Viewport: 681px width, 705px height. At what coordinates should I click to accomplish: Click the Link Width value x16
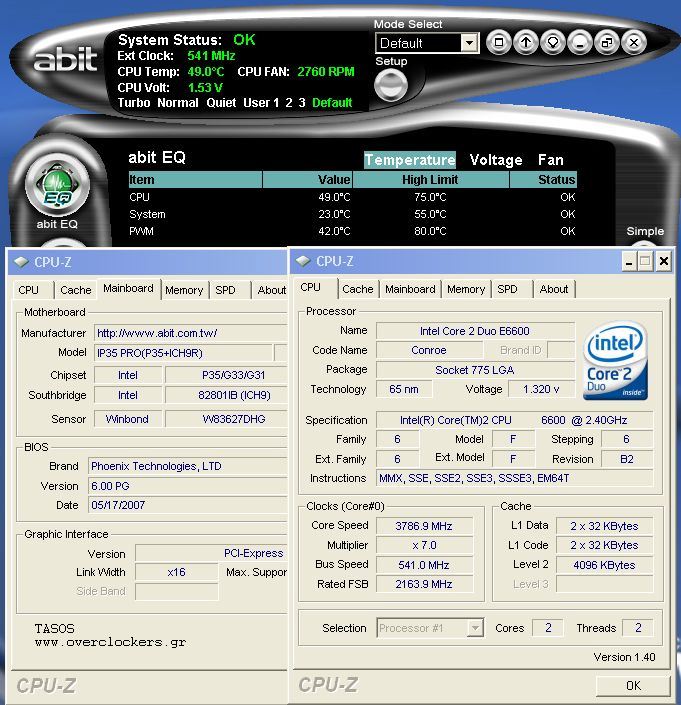coord(176,572)
